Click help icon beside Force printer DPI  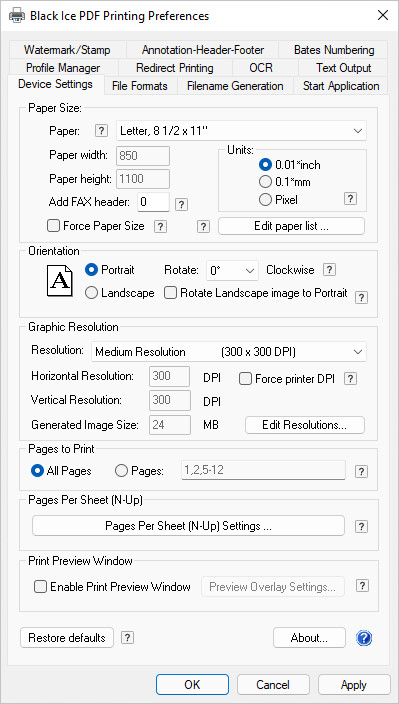[x=350, y=378]
